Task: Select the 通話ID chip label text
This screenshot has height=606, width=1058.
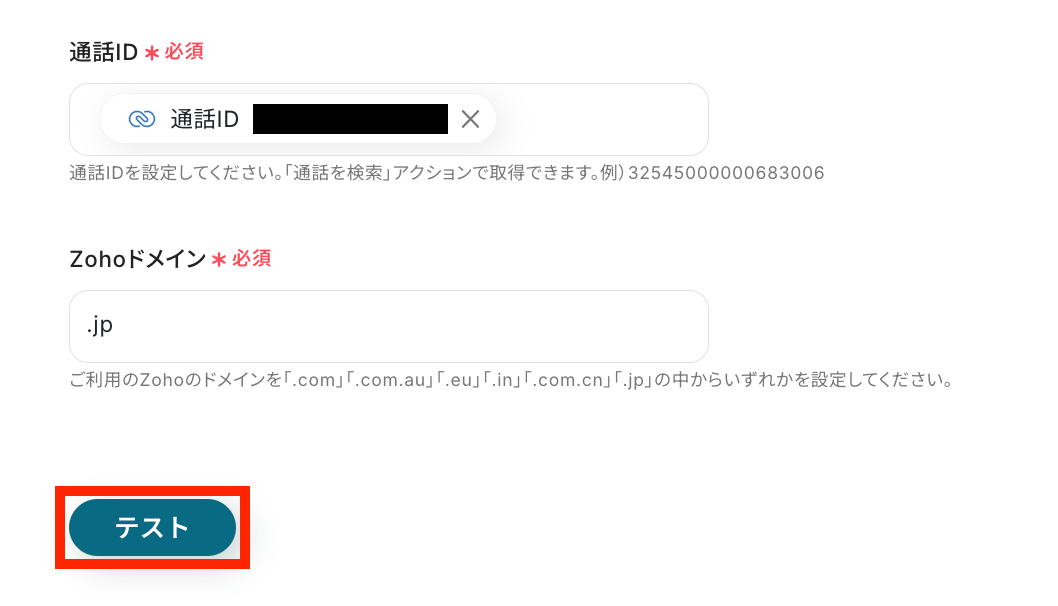Action: click(204, 119)
